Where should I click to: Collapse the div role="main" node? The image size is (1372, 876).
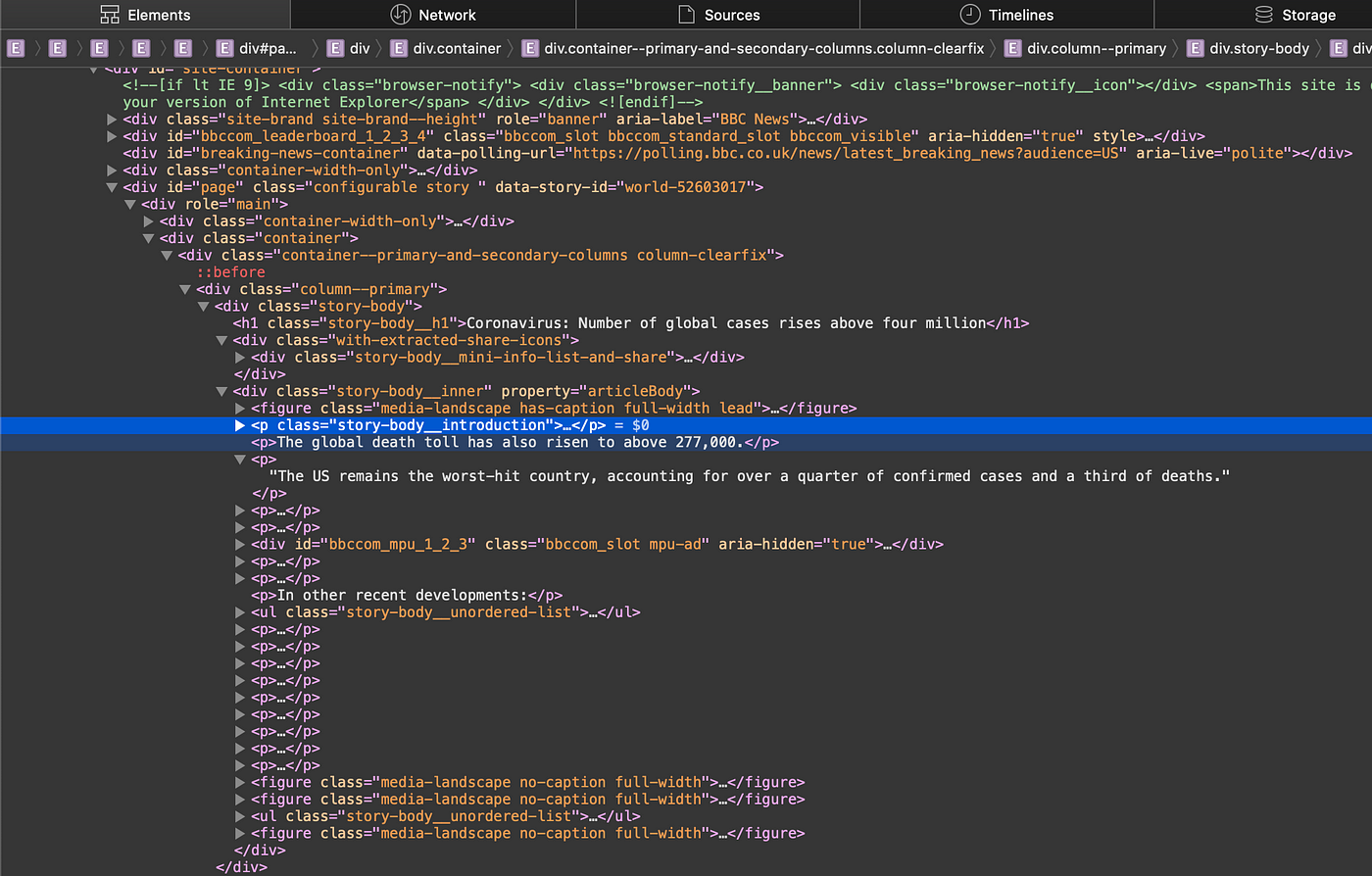130,205
